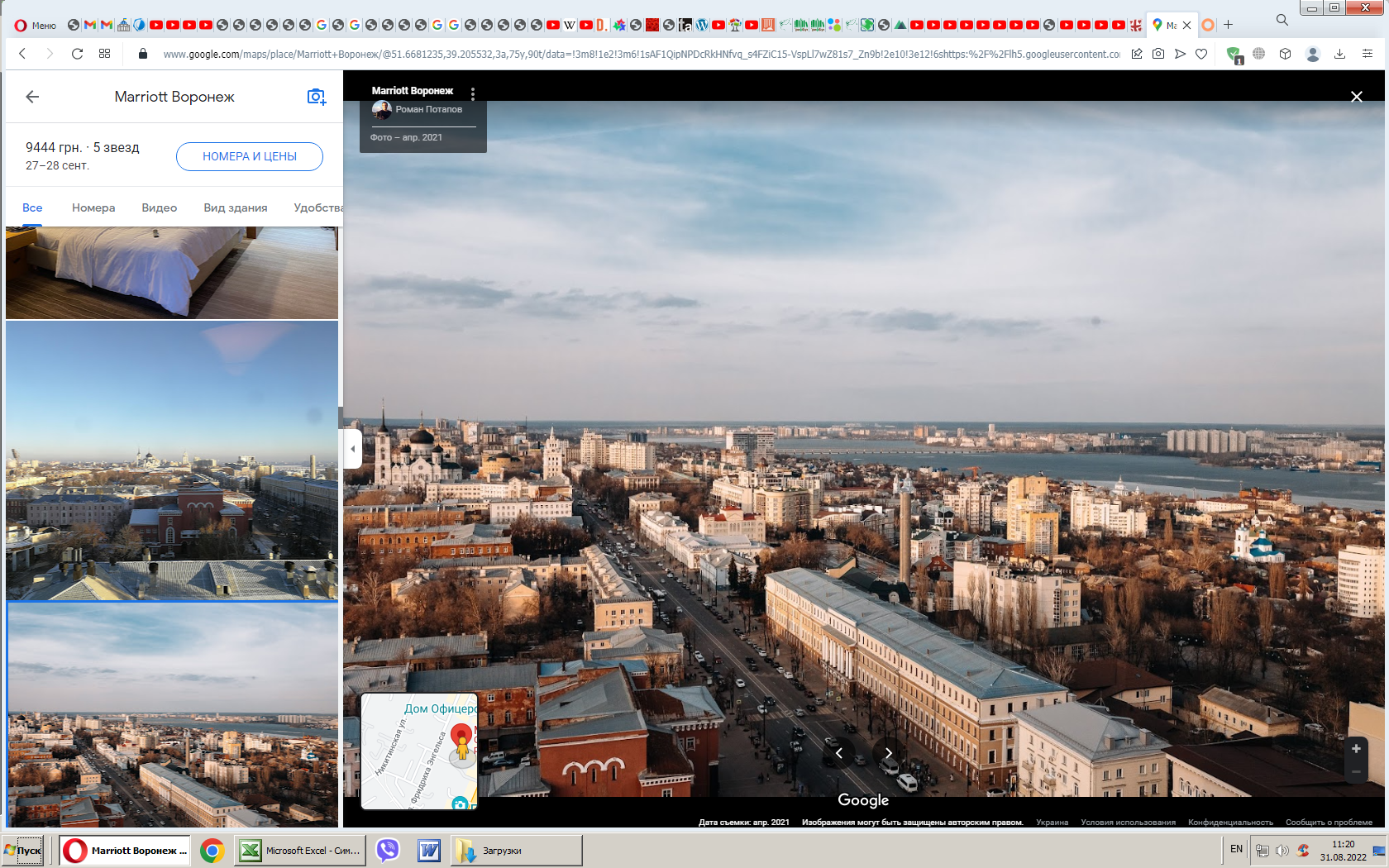
Task: Collapse the side panel with arrow handle
Action: pos(353,449)
